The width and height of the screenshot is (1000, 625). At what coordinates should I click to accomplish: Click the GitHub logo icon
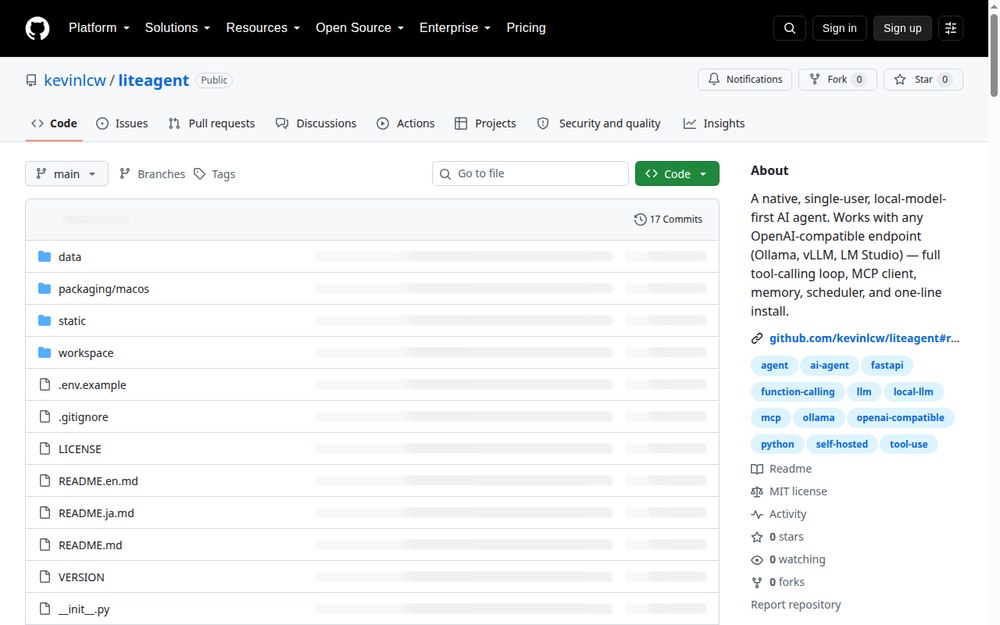[x=37, y=28]
